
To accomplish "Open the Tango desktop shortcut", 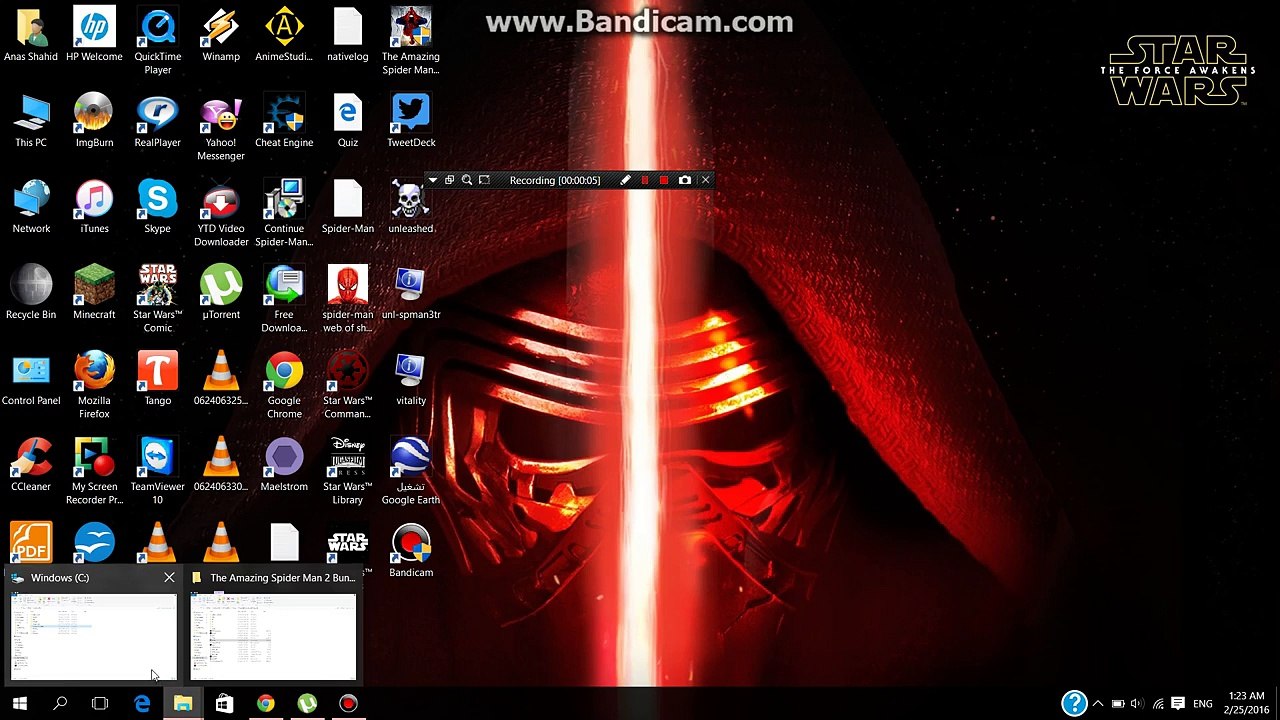I will click(x=157, y=379).
